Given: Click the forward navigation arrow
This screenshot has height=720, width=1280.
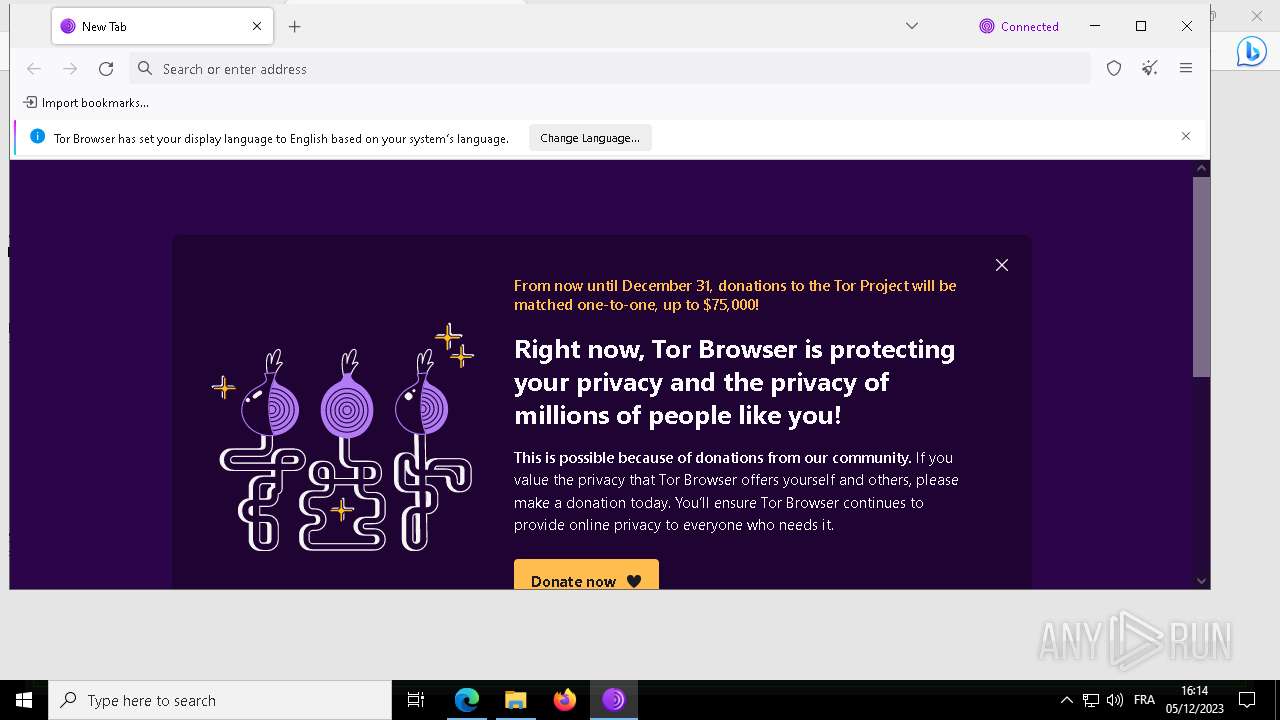Looking at the screenshot, I should pyautogui.click(x=70, y=69).
